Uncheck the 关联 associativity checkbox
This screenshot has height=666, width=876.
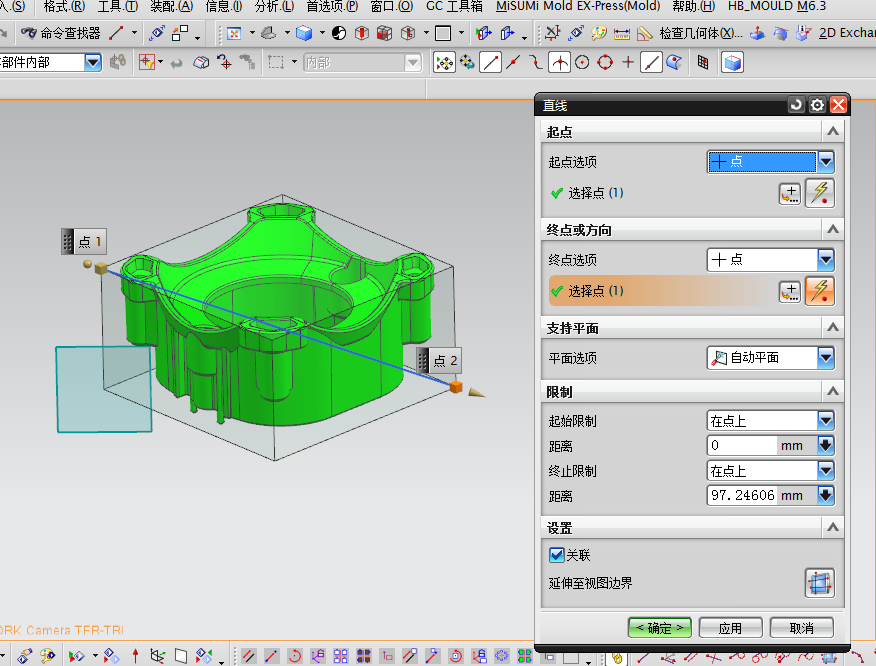(557, 557)
